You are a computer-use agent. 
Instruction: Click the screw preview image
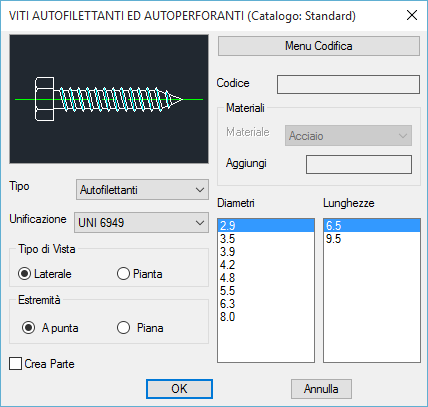click(x=109, y=99)
